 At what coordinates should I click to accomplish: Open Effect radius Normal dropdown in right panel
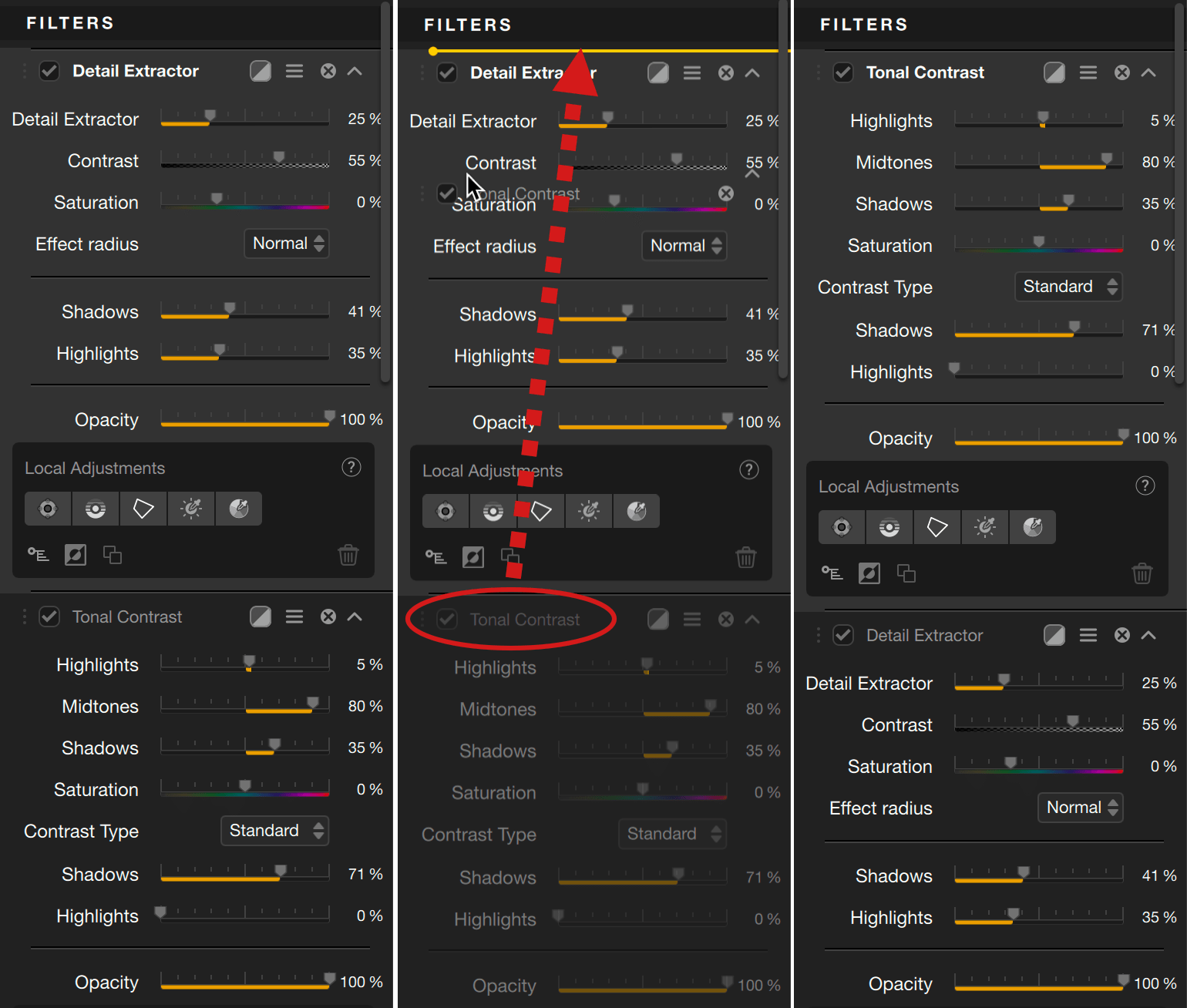[x=1081, y=808]
